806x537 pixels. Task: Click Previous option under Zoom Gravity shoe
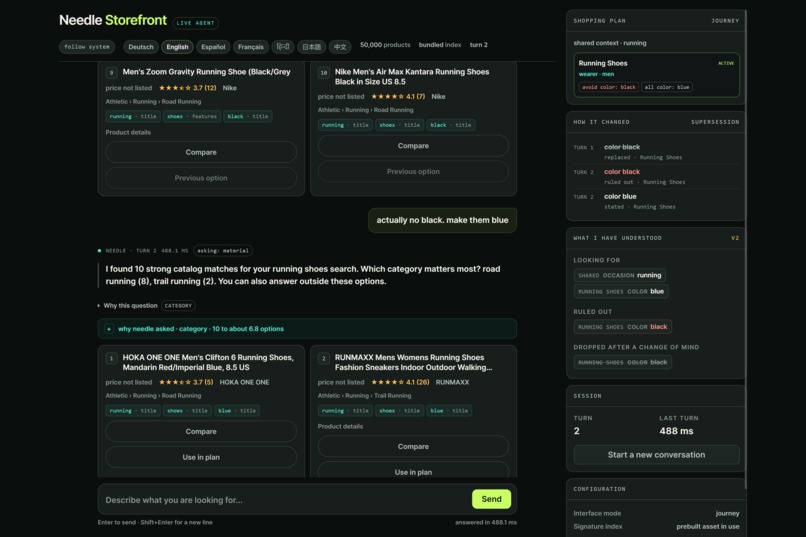coord(201,178)
